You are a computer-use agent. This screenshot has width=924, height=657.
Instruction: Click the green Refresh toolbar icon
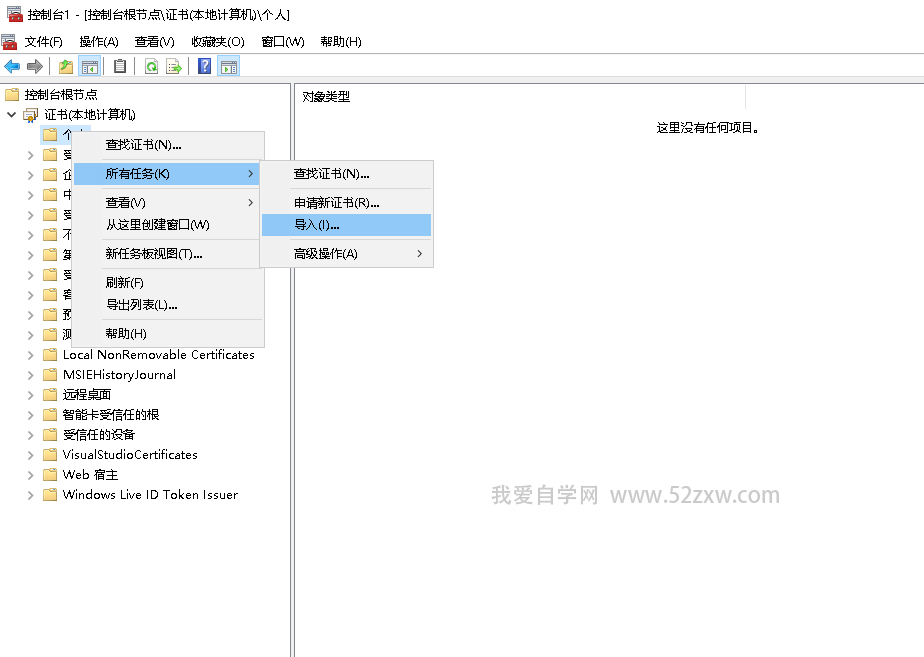[x=151, y=67]
